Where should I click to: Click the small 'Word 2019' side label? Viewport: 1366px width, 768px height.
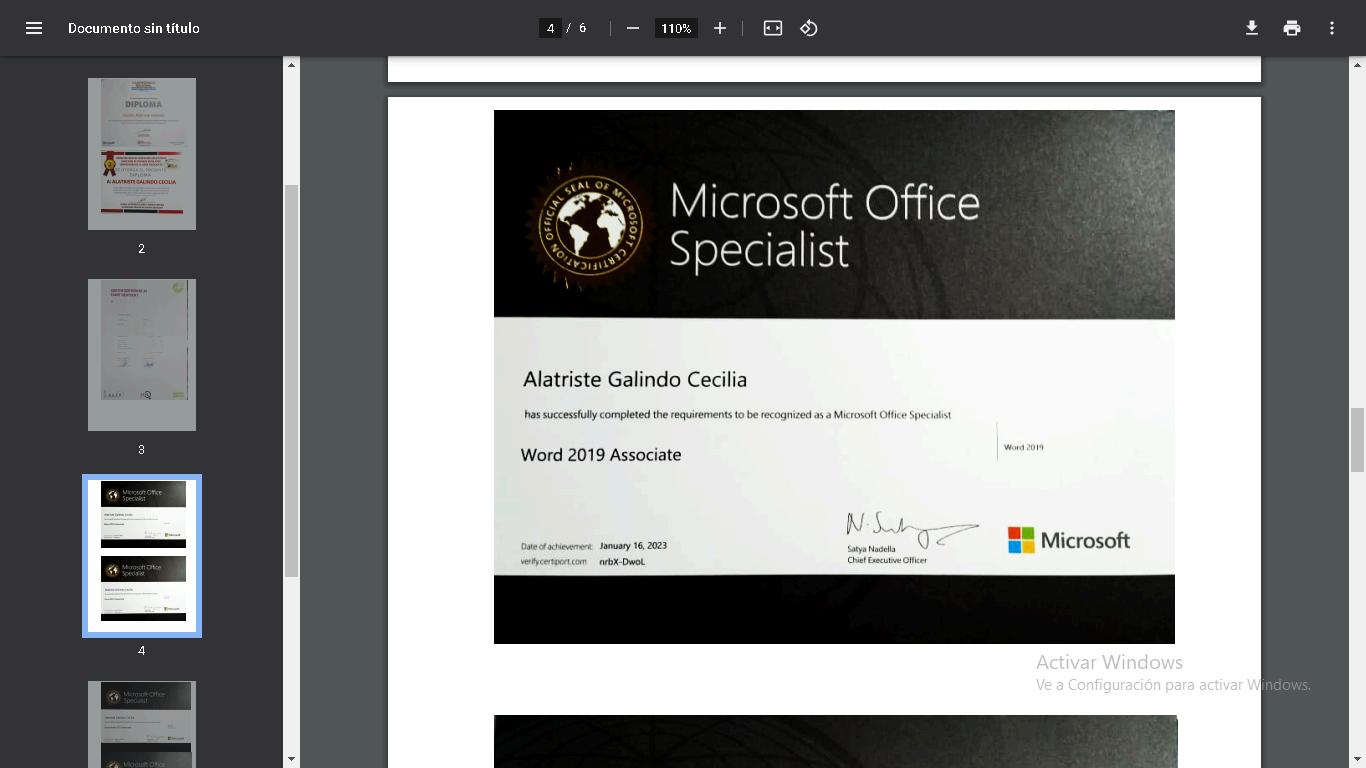point(1024,447)
